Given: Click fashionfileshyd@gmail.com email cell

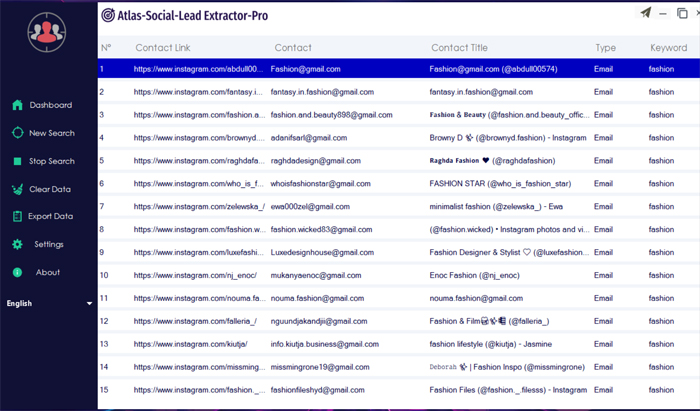Looking at the screenshot, I should 317,390.
